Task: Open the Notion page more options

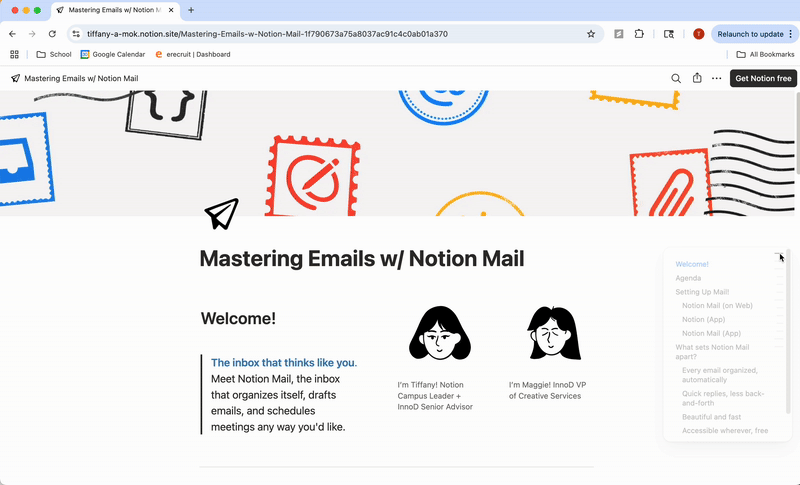Action: [x=716, y=79]
